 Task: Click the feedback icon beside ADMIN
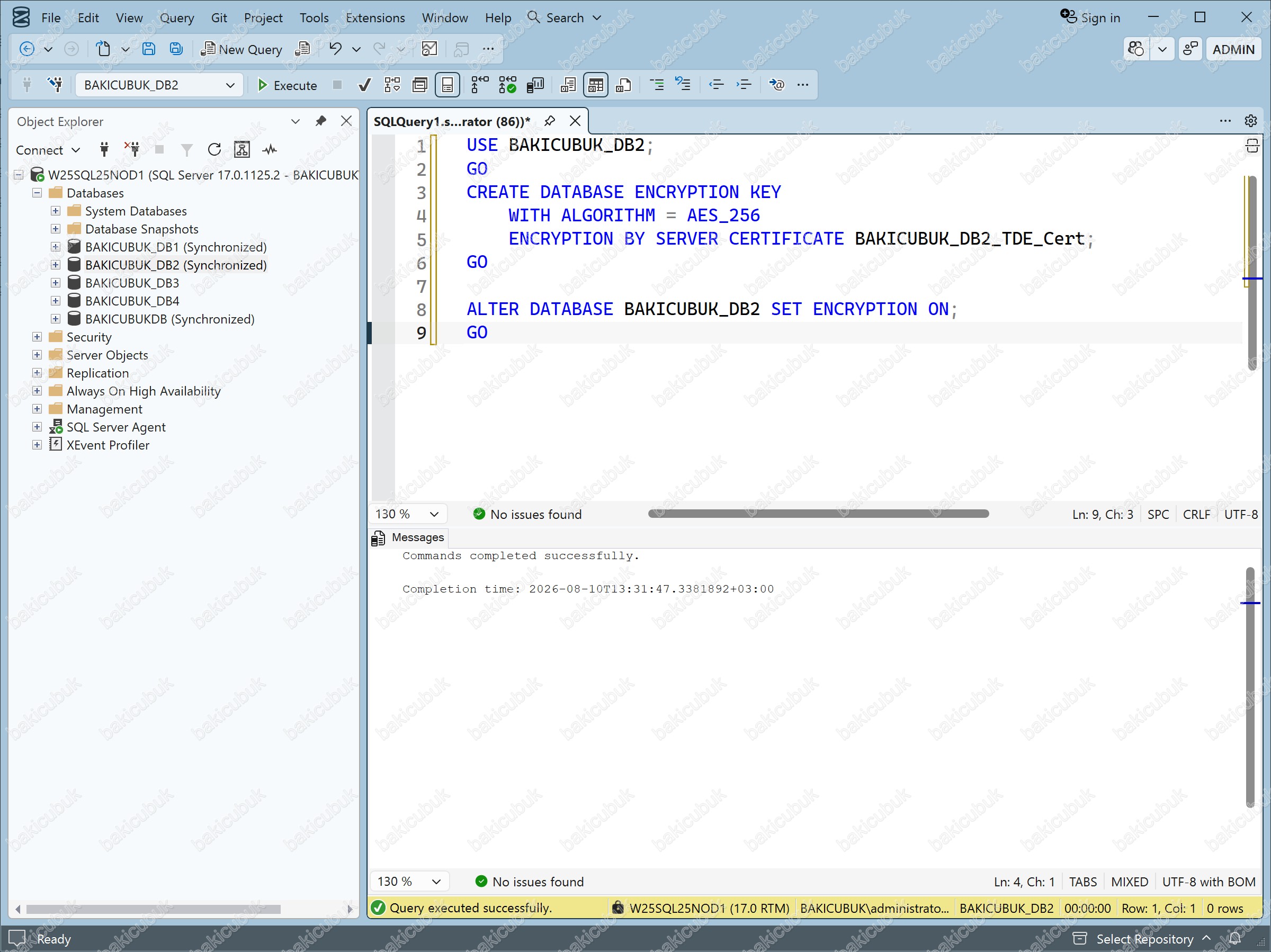[x=1191, y=49]
